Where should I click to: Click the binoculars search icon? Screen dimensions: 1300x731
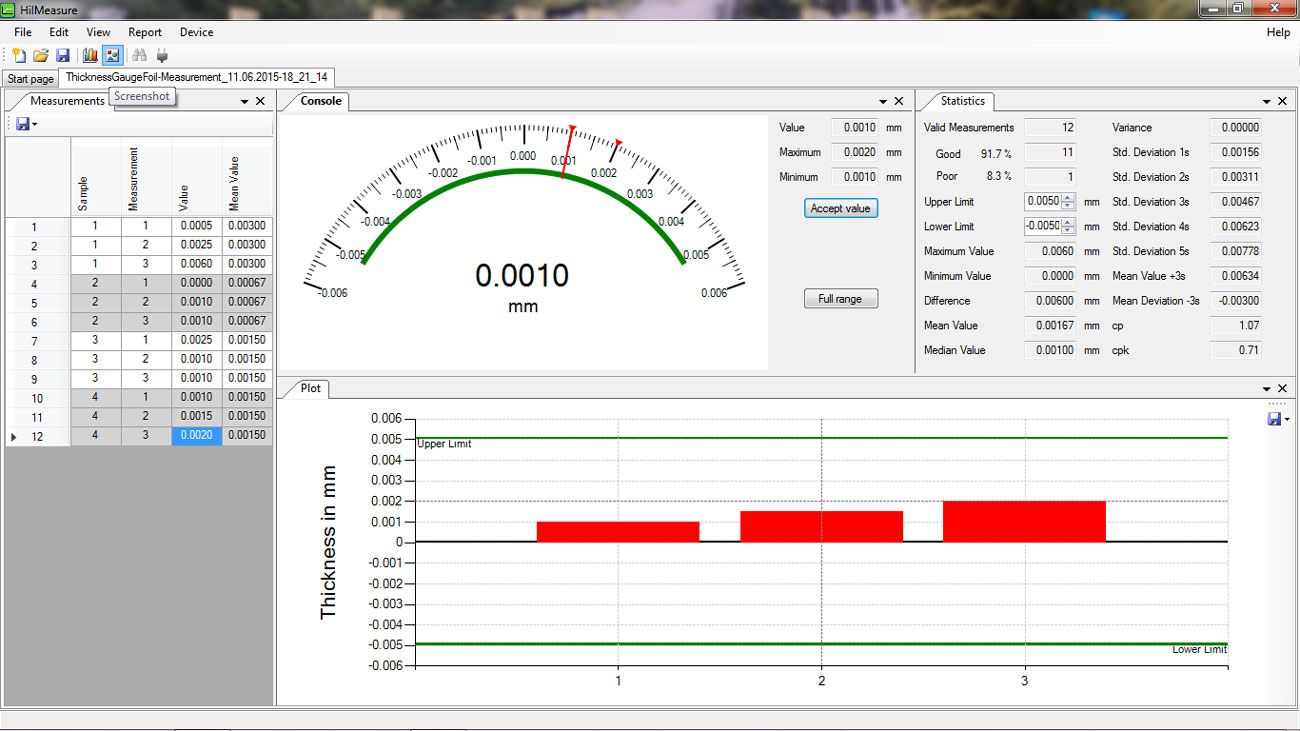point(140,56)
